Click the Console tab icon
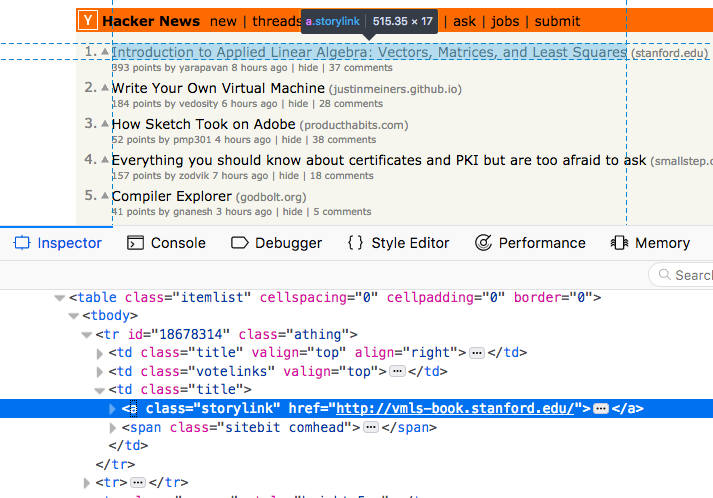 [135, 243]
